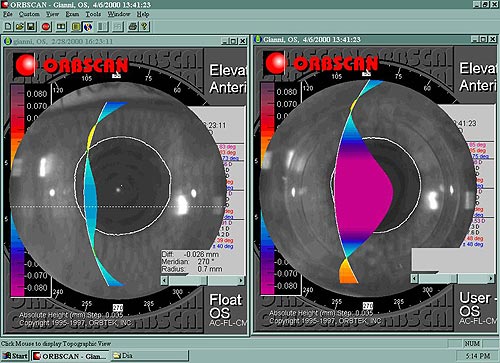Open a file with the folder icon
The height and width of the screenshot is (363, 500).
tap(20, 26)
